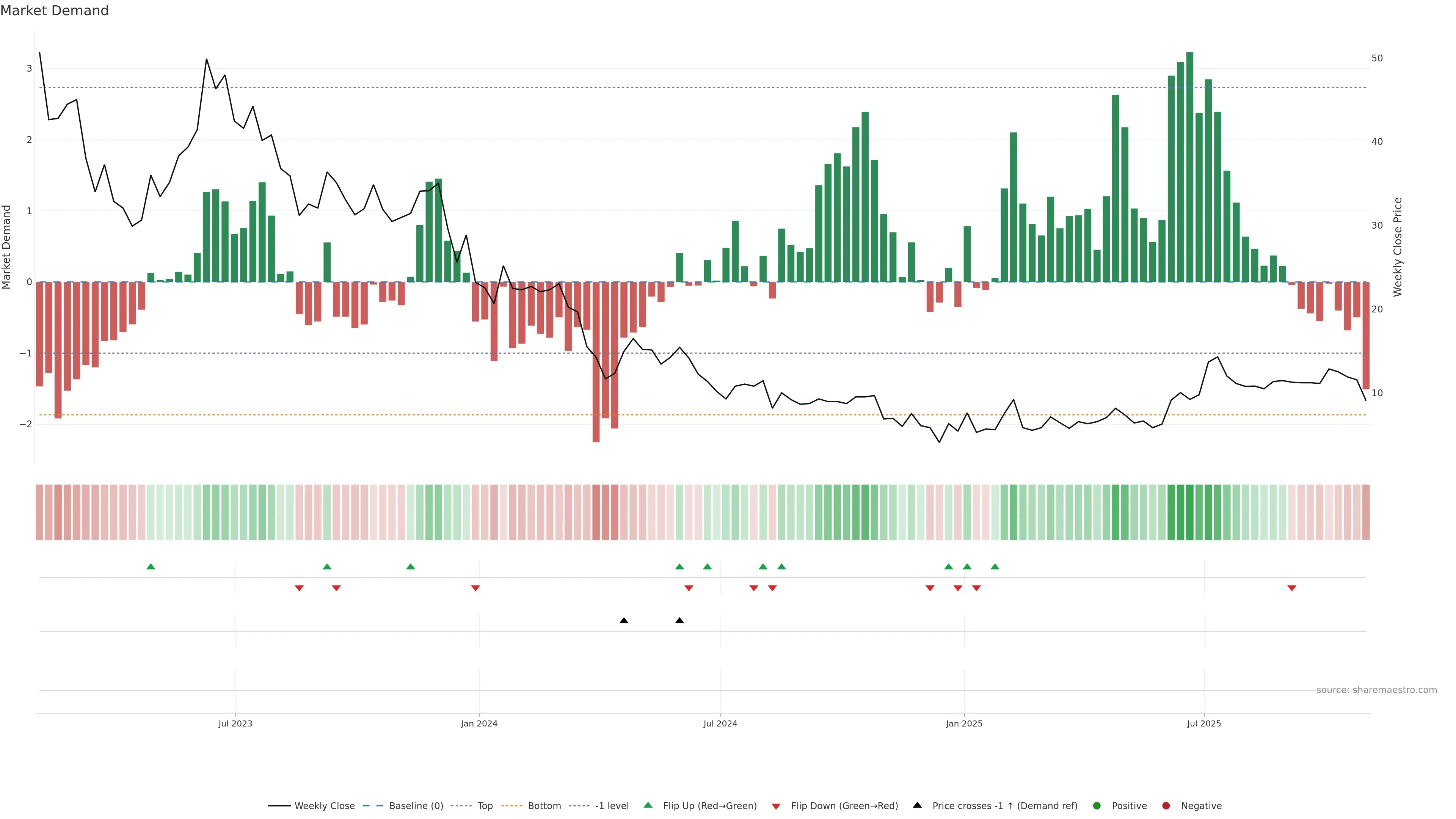
Task: Click the Flip Down red triangle legend icon
Action: point(775,806)
